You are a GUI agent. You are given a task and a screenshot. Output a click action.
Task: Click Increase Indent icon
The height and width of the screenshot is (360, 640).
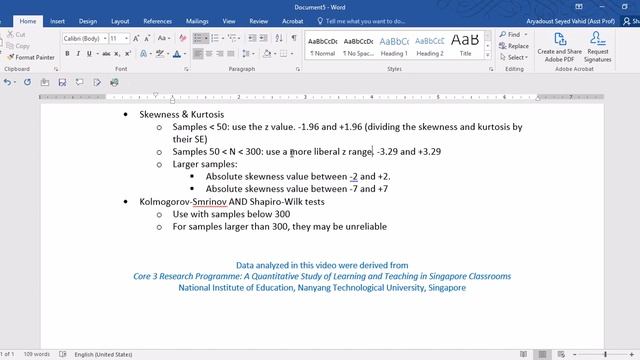pyautogui.click(x=263, y=38)
